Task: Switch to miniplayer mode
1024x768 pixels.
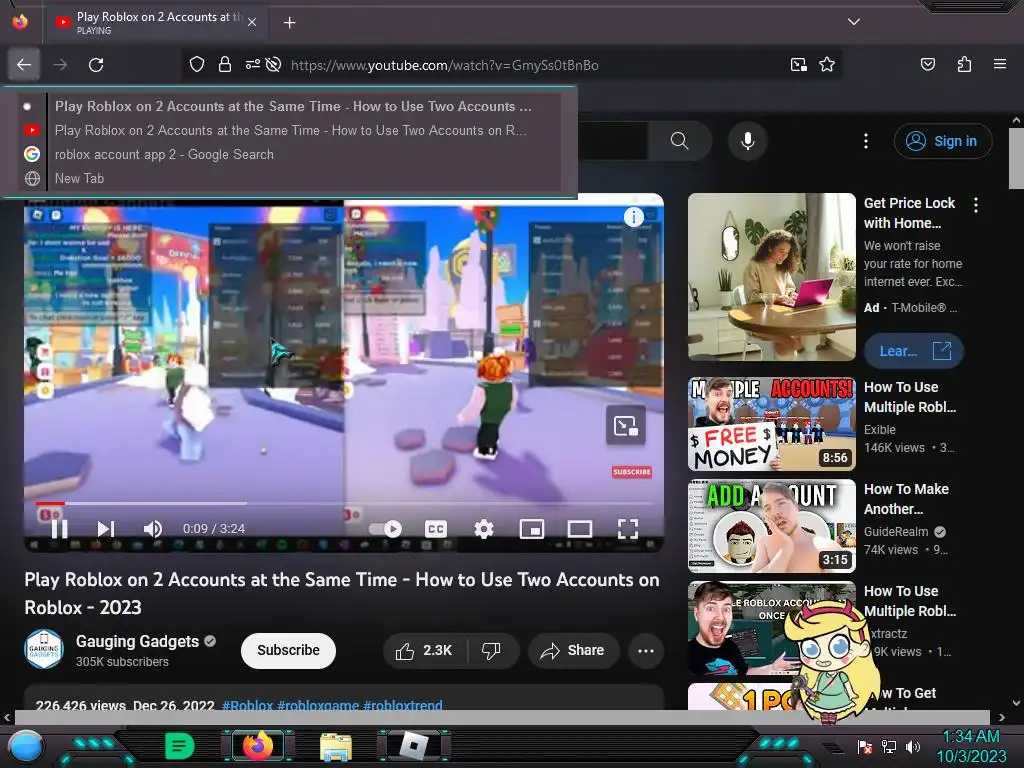Action: pyautogui.click(x=532, y=528)
